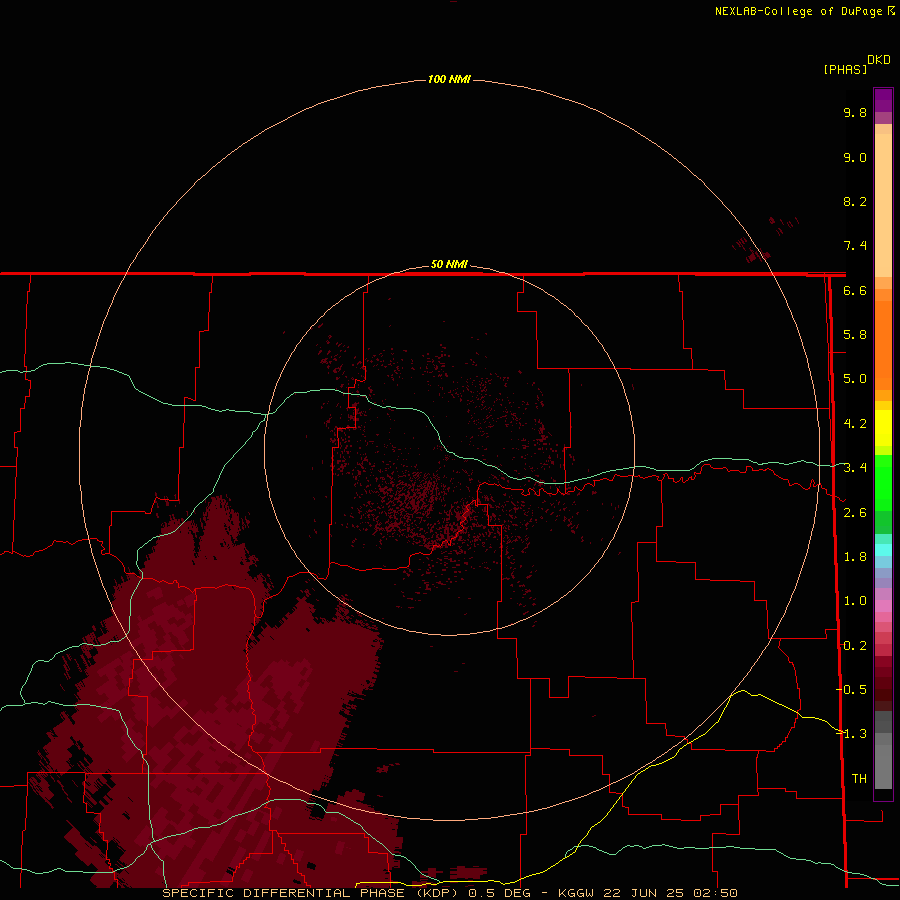Click the gray segment of color scale
This screenshot has width=900, height=900.
tap(883, 766)
